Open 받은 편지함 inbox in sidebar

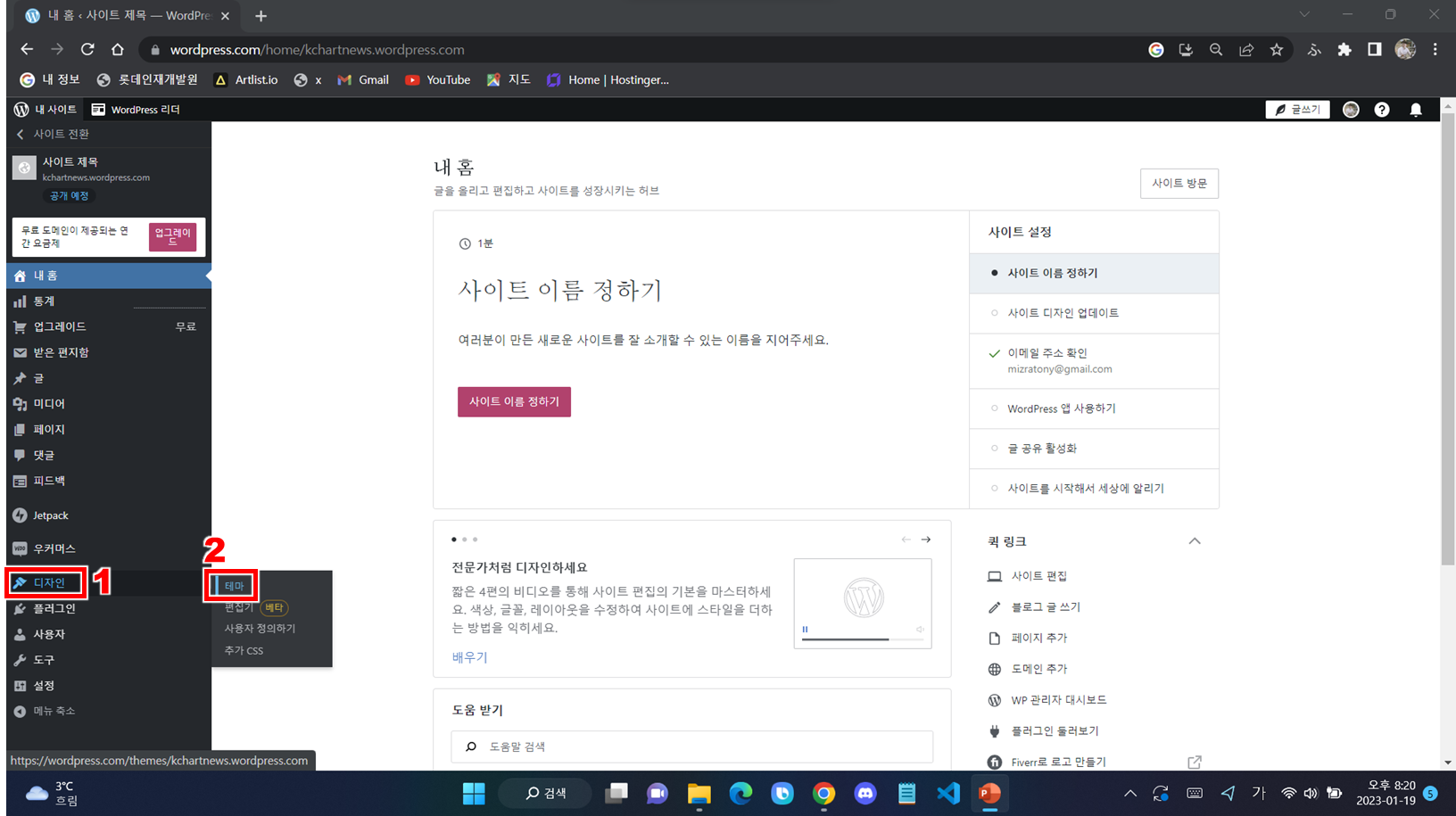(108, 352)
